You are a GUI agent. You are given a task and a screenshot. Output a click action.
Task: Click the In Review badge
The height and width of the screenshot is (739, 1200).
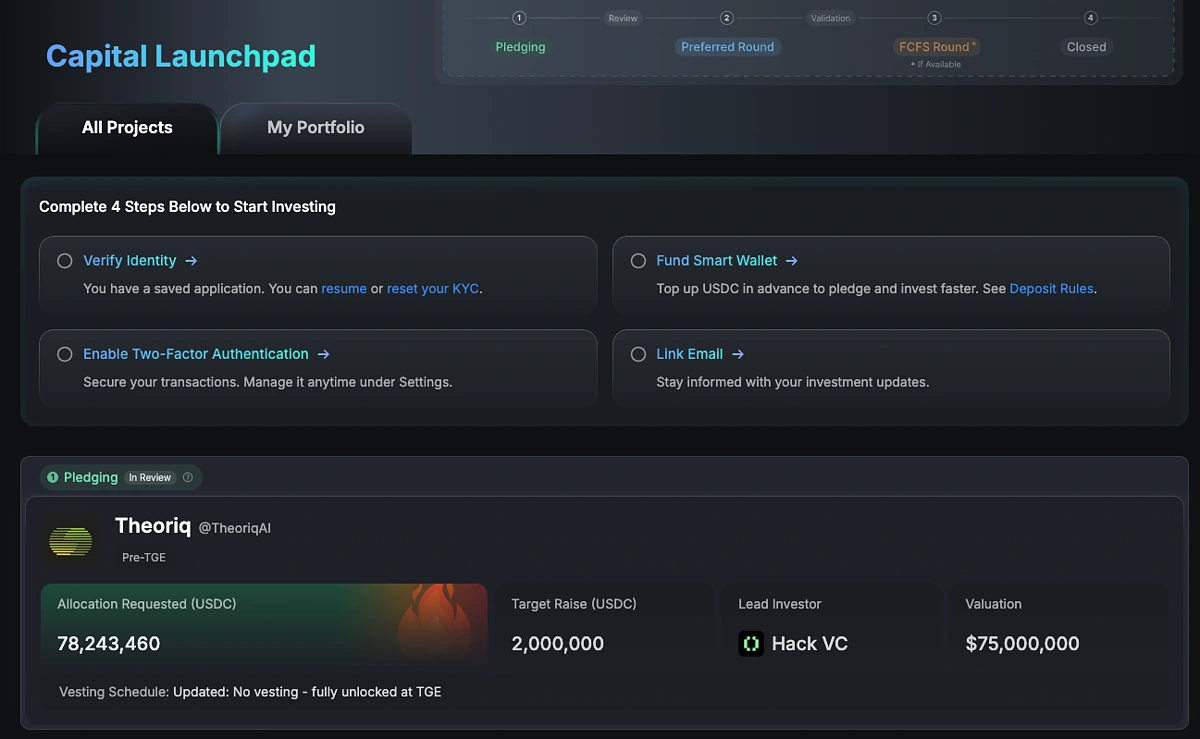coord(150,477)
